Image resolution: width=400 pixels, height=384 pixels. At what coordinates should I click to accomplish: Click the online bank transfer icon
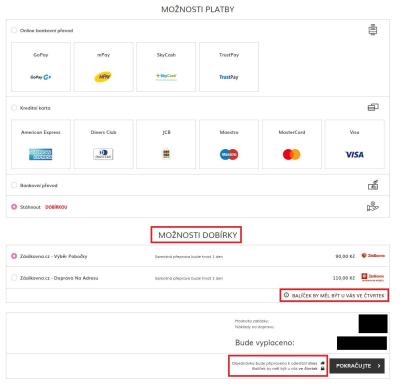[373, 30]
